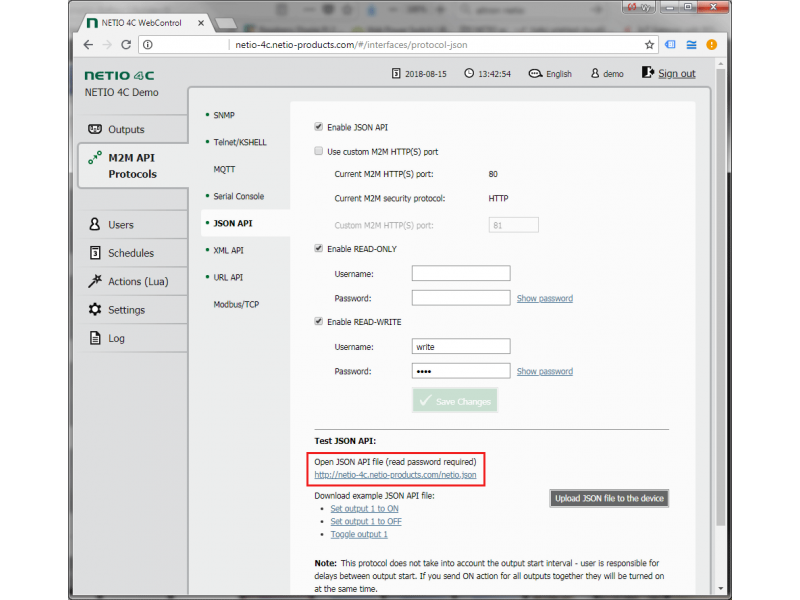Switch to the SNMP protocol tab
Image resolution: width=800 pixels, height=600 pixels.
[x=224, y=115]
